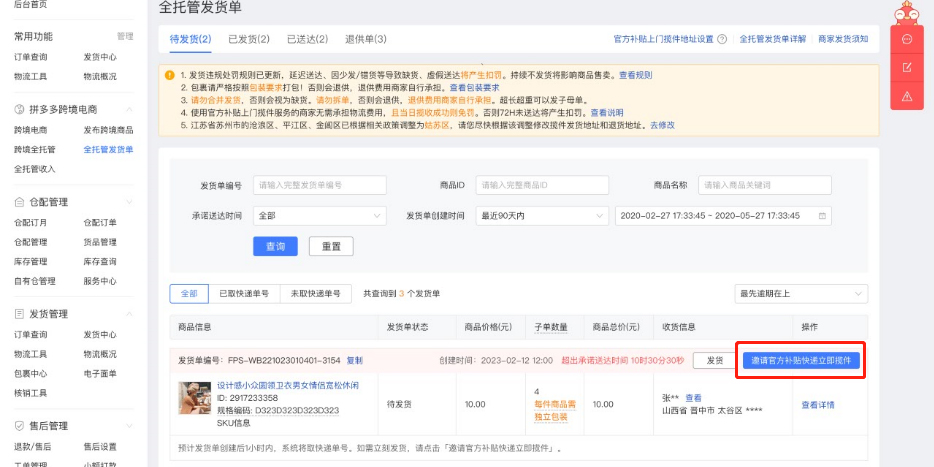Select the 已取快递单号 filter
Viewport: 934px width, 467px height.
pos(244,294)
